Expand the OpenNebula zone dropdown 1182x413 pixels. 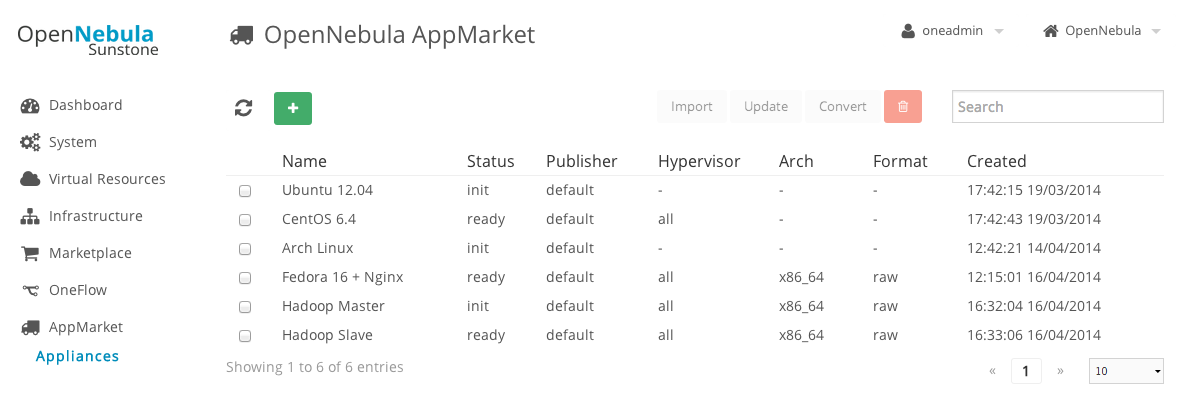pos(1102,32)
